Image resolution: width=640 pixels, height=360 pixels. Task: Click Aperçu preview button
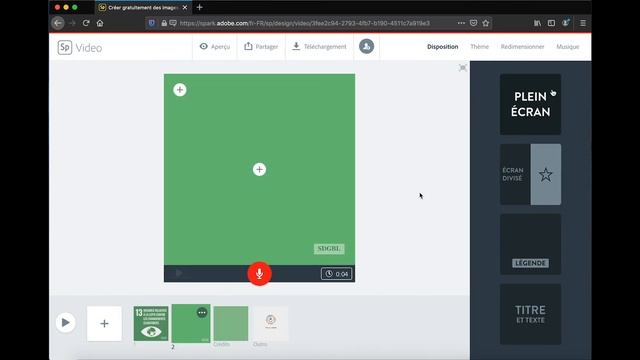pyautogui.click(x=215, y=47)
